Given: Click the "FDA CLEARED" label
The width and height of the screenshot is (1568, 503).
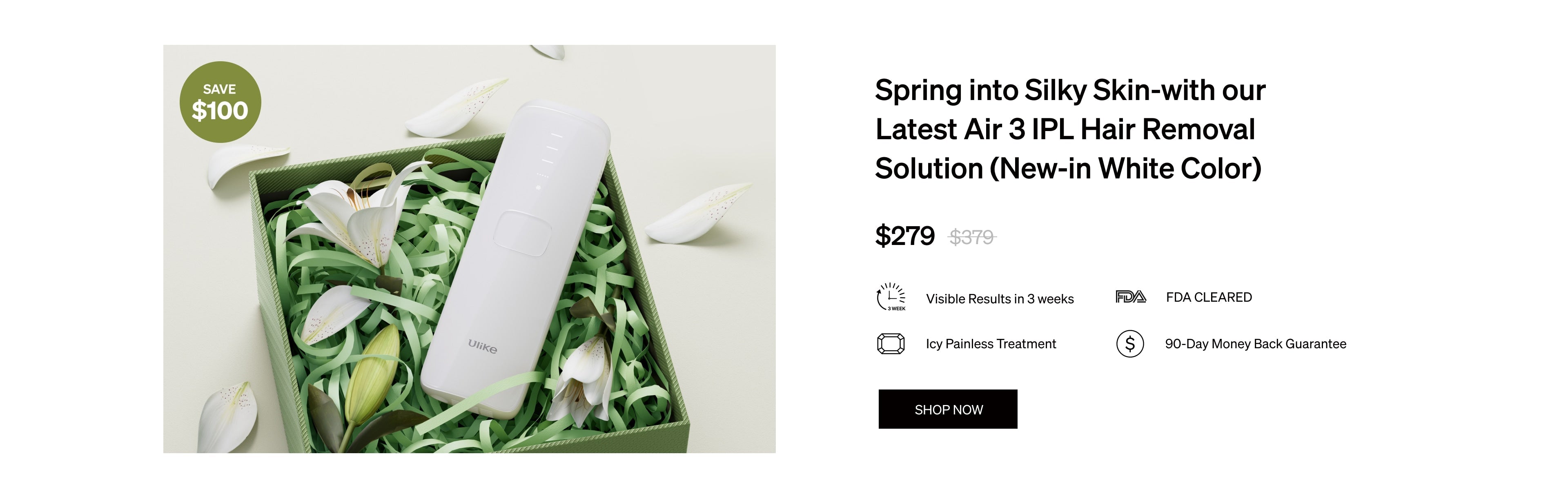Looking at the screenshot, I should pos(1208,297).
